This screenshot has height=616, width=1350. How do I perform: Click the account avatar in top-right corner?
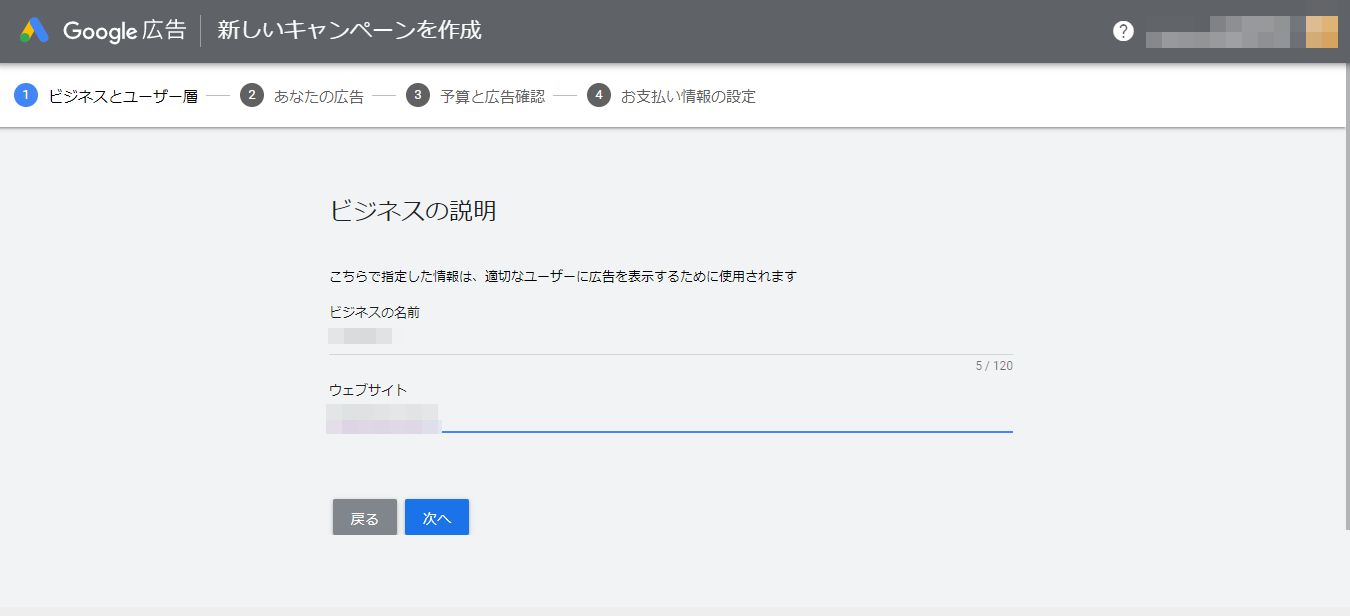tap(1321, 31)
